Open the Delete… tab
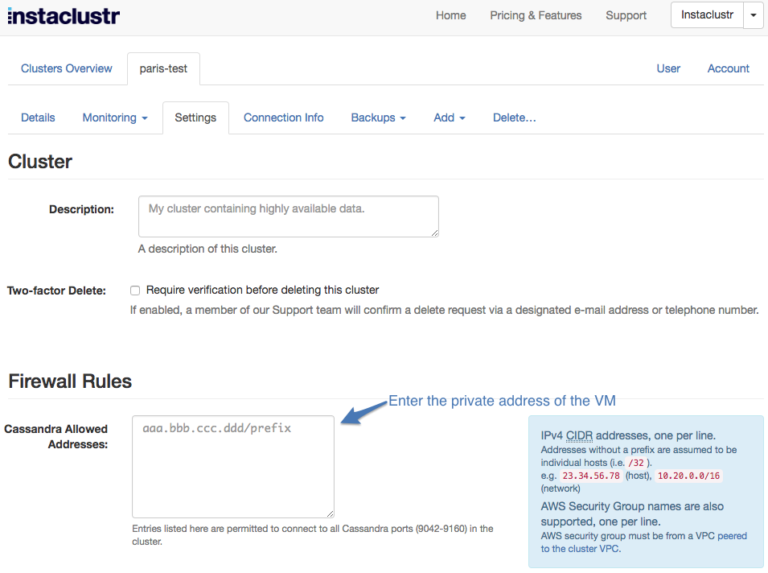 click(x=514, y=118)
